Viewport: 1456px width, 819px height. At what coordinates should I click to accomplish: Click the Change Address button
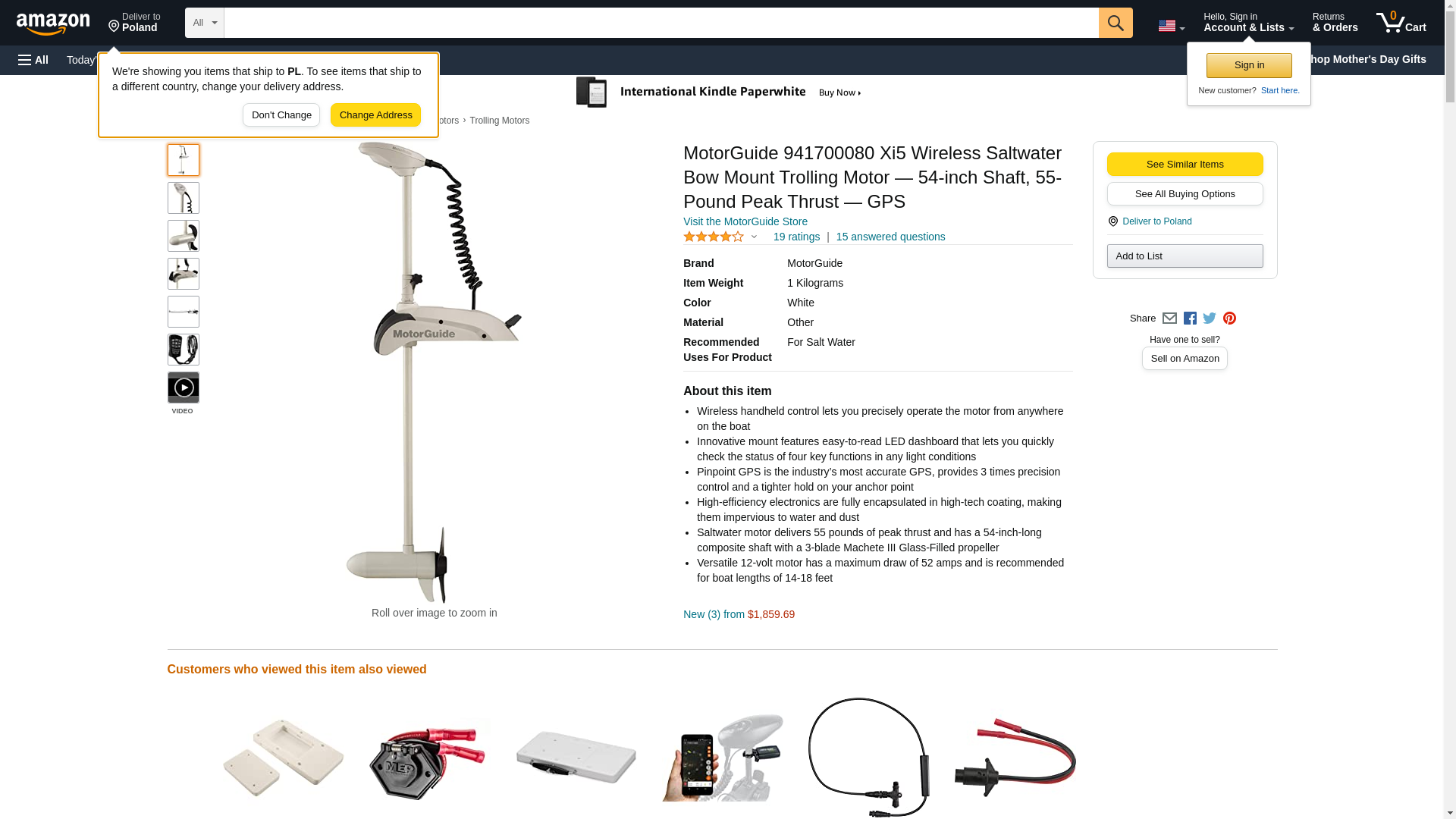click(x=375, y=115)
